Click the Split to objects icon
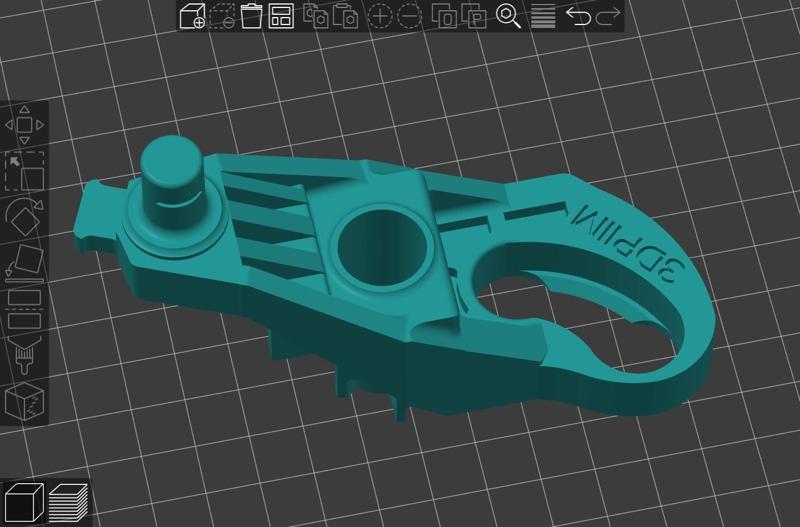Screen dimensions: 800x527 [444, 16]
